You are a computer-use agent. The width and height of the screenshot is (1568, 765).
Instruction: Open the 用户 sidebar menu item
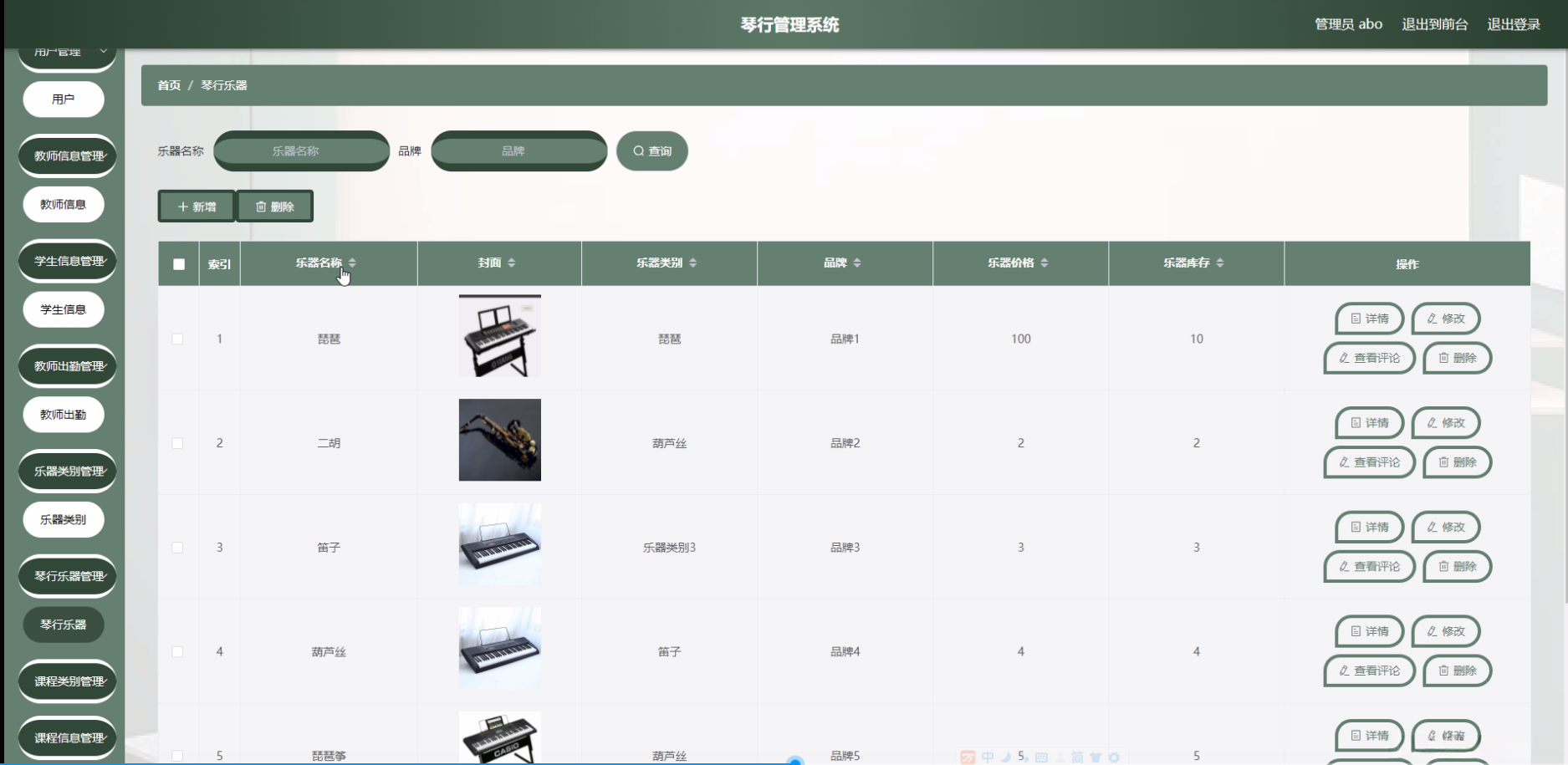pyautogui.click(x=64, y=99)
